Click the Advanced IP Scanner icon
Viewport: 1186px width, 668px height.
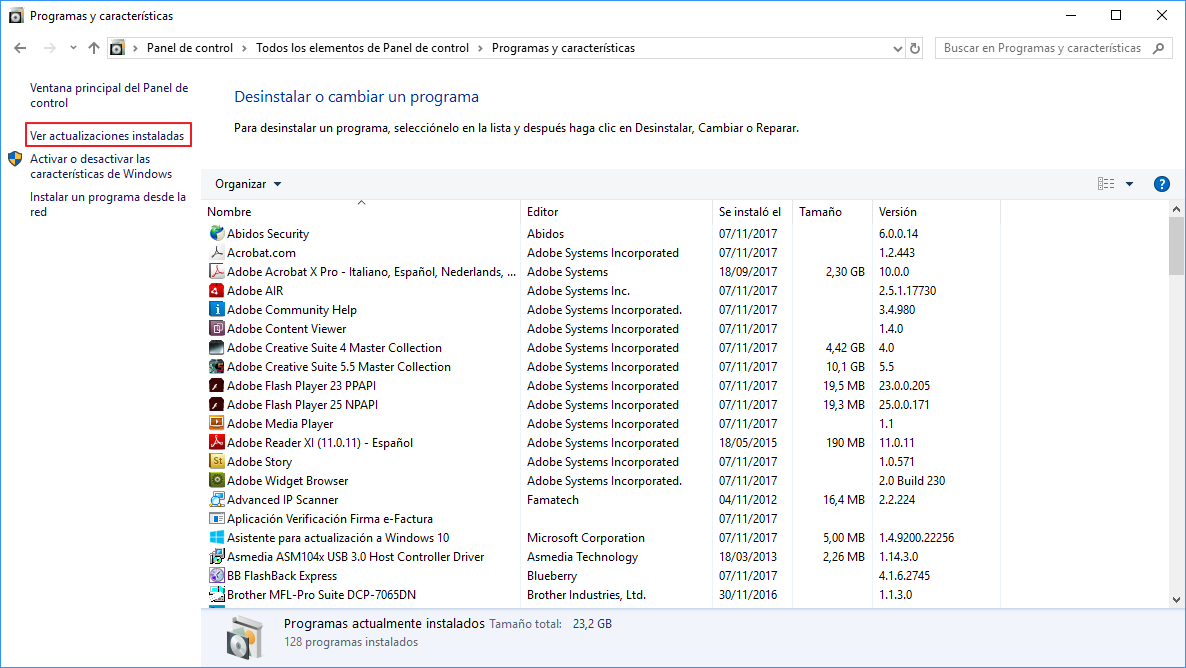pos(216,499)
